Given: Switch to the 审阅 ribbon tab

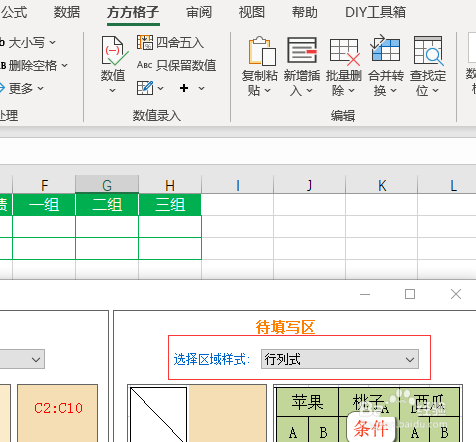Looking at the screenshot, I should 199,12.
